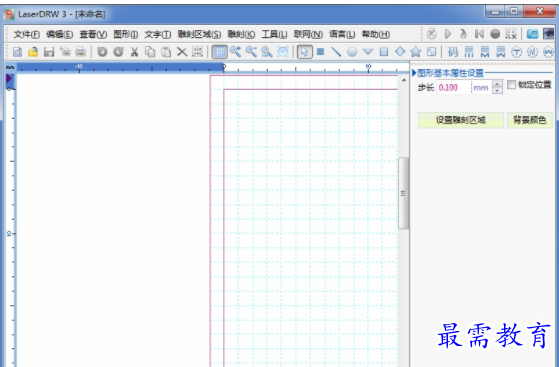Select the inverted triangle shape tool

click(368, 52)
